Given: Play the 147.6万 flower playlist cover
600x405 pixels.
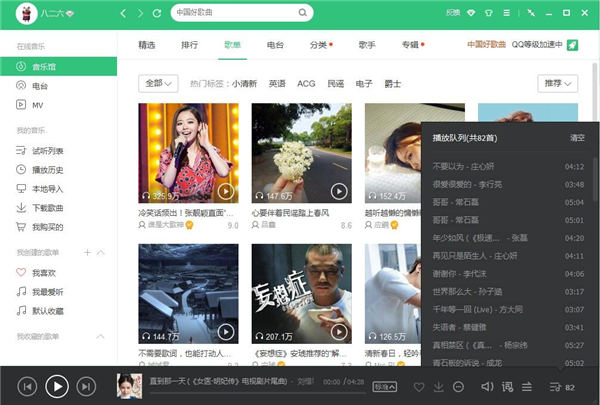Looking at the screenshot, I should point(339,191).
